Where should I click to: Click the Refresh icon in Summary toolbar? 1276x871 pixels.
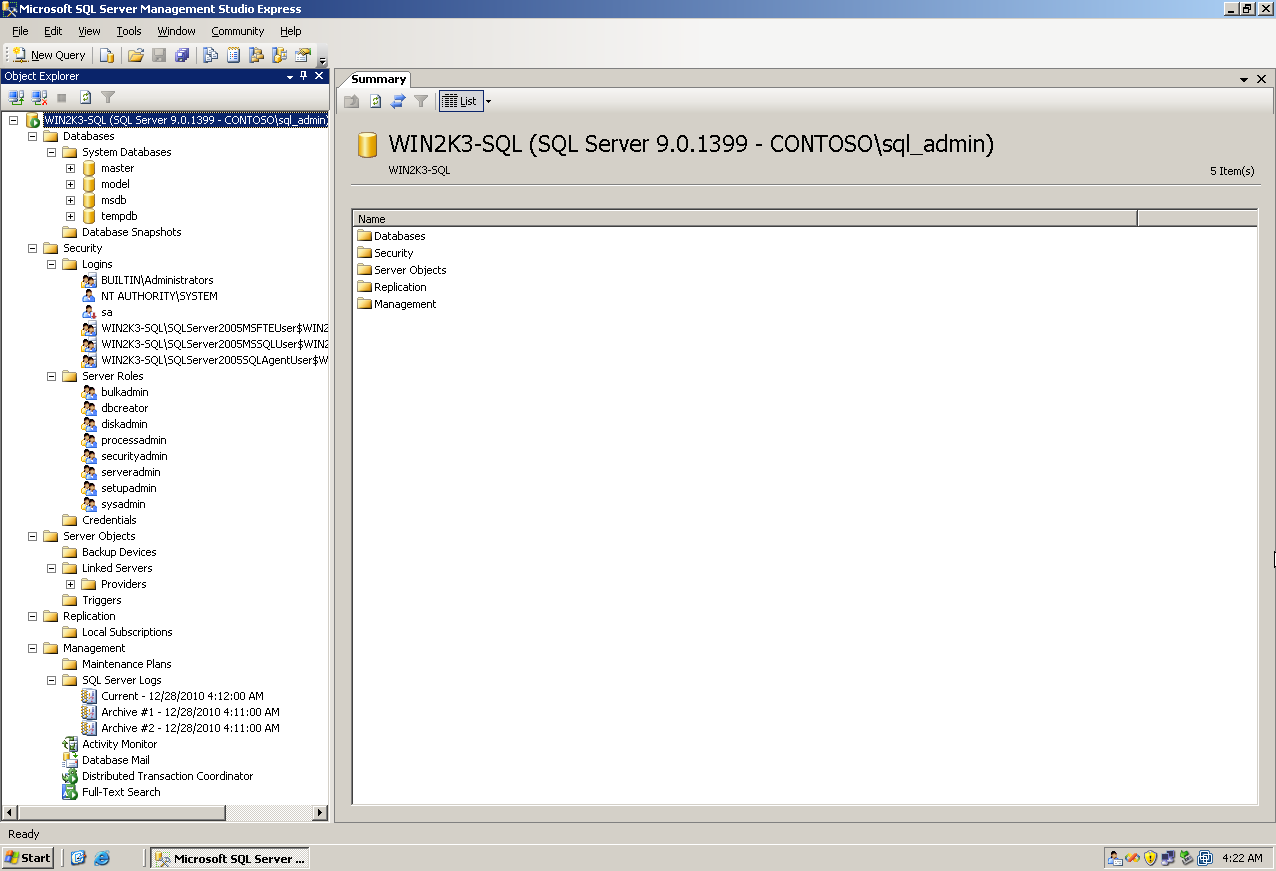coord(375,101)
